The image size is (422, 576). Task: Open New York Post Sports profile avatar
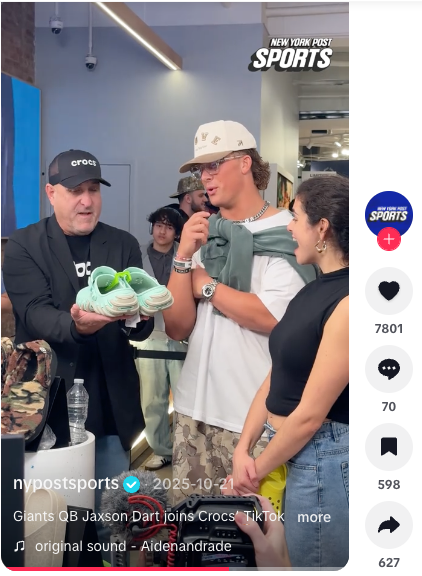[389, 214]
